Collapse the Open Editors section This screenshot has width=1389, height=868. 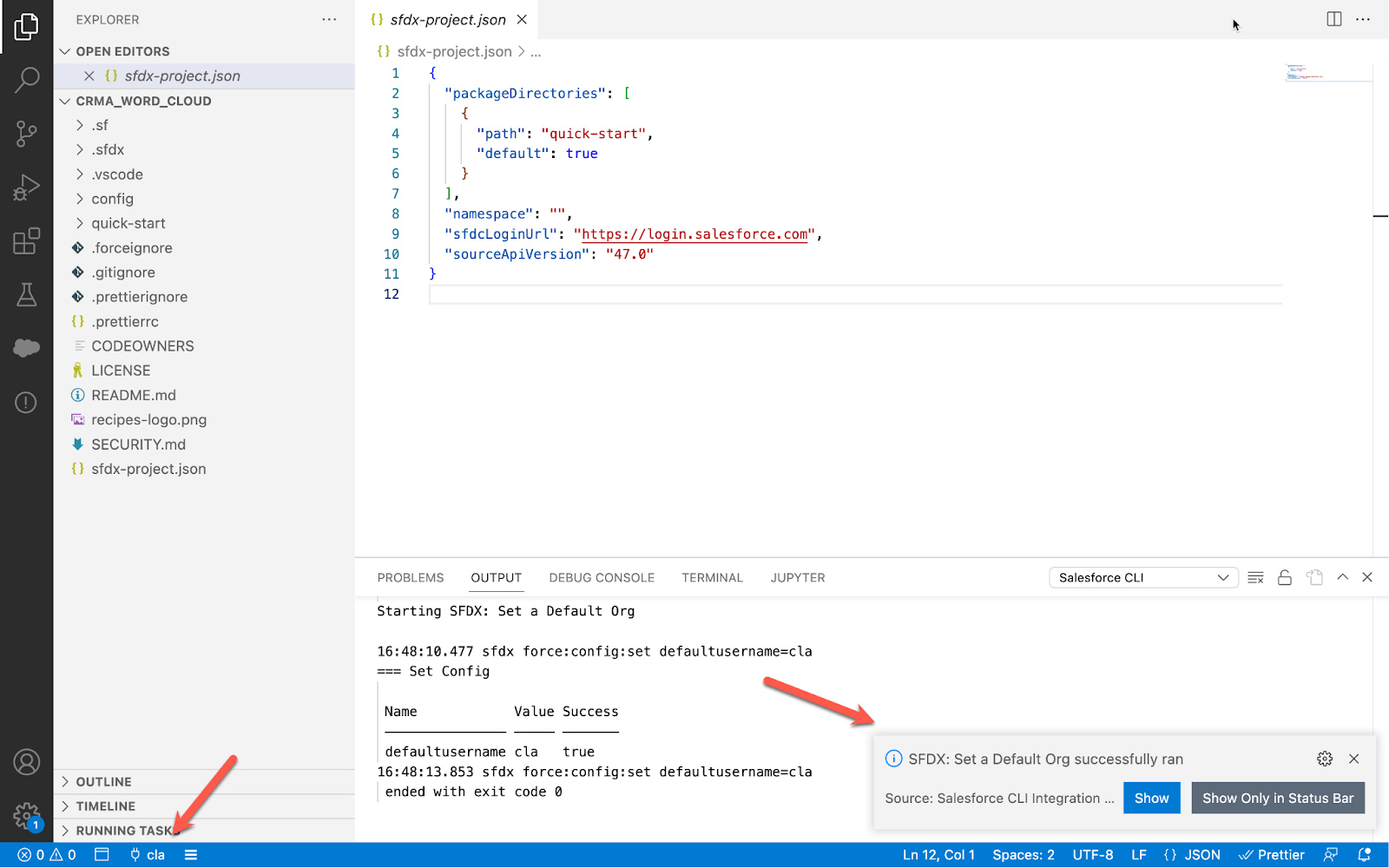pos(204,51)
